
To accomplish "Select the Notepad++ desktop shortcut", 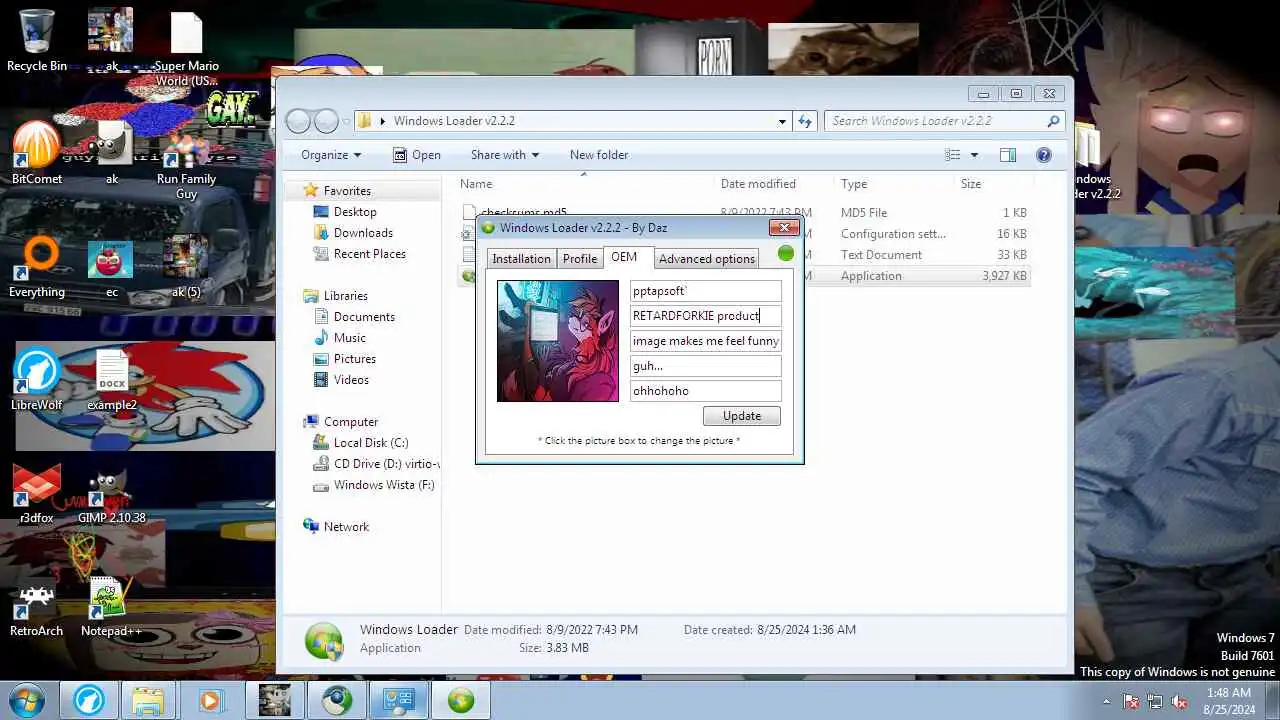I will (111, 604).
